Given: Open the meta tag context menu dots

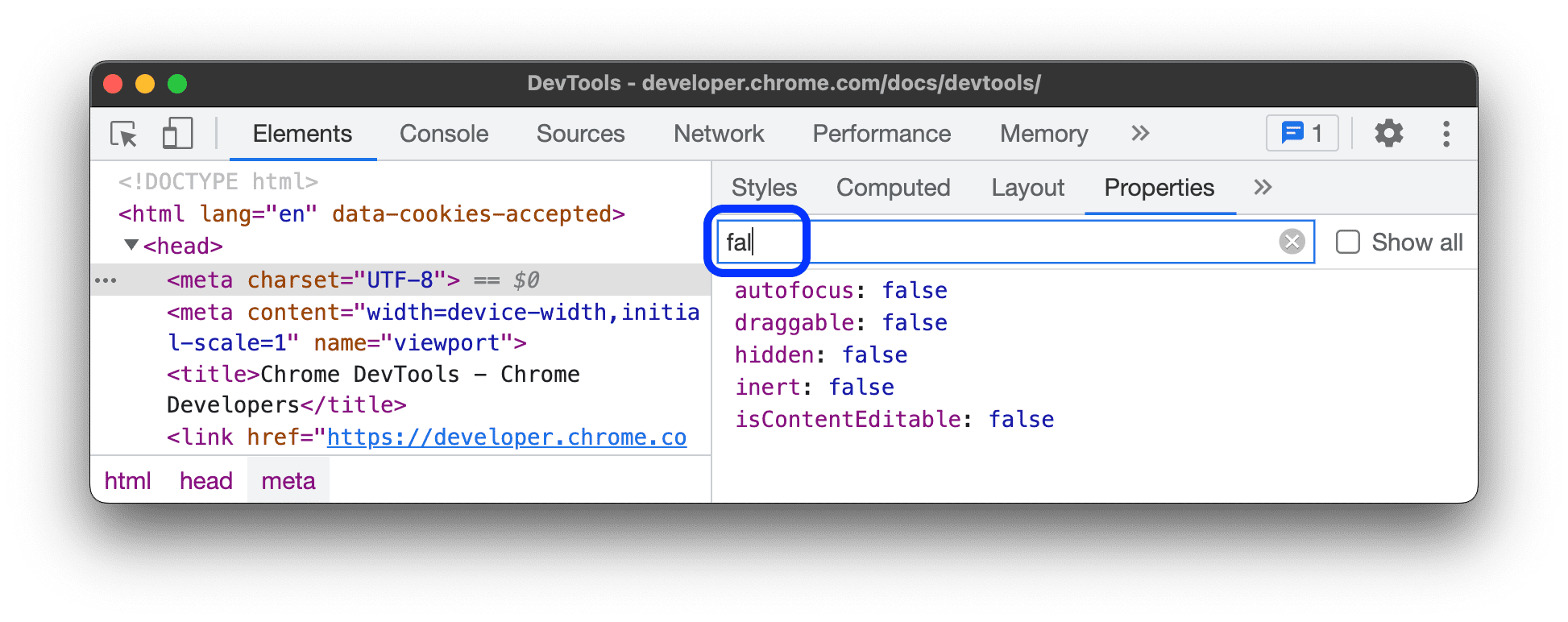Looking at the screenshot, I should pos(106,280).
